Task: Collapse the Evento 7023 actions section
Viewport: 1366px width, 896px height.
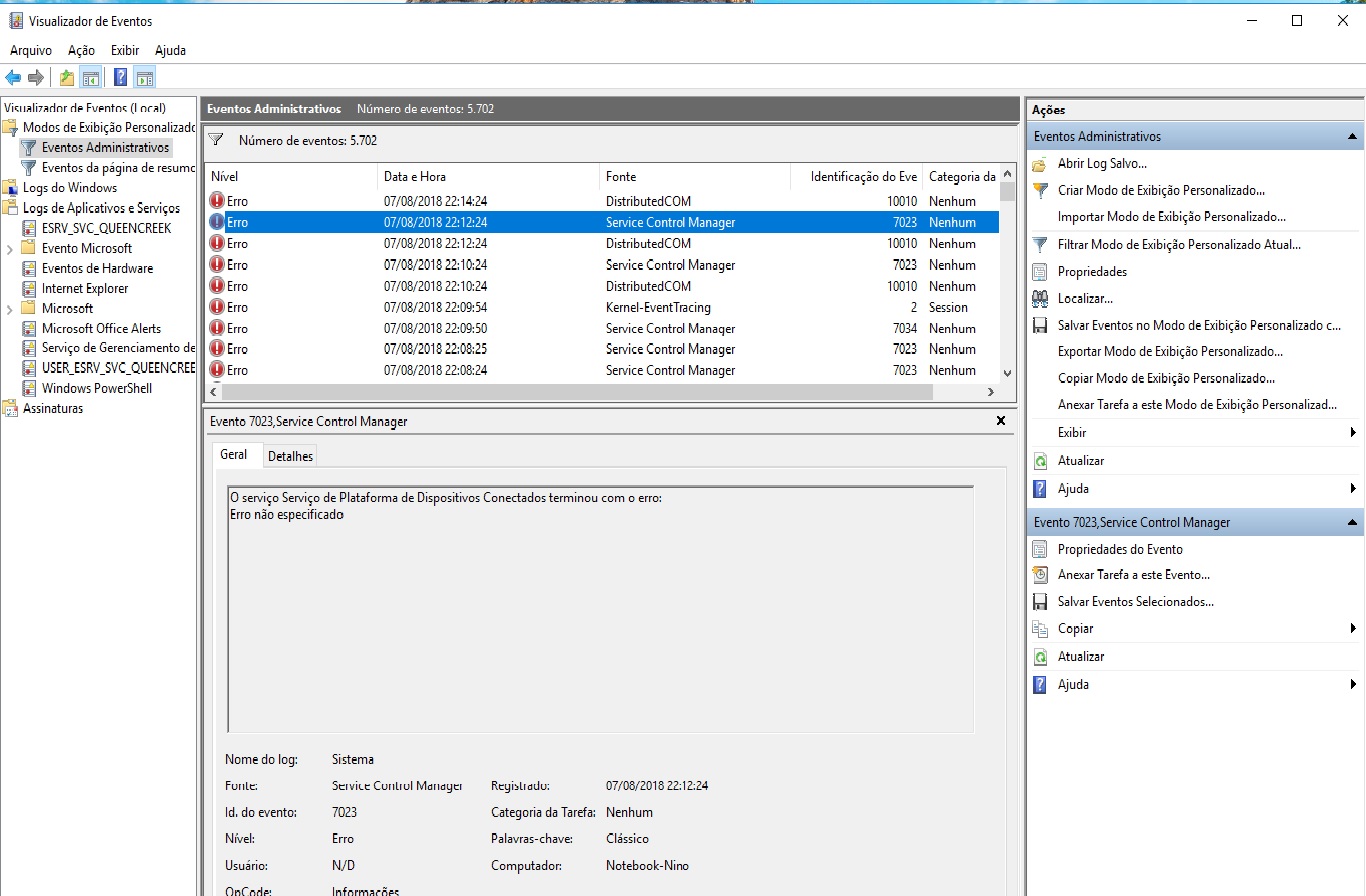Action: (x=1353, y=522)
